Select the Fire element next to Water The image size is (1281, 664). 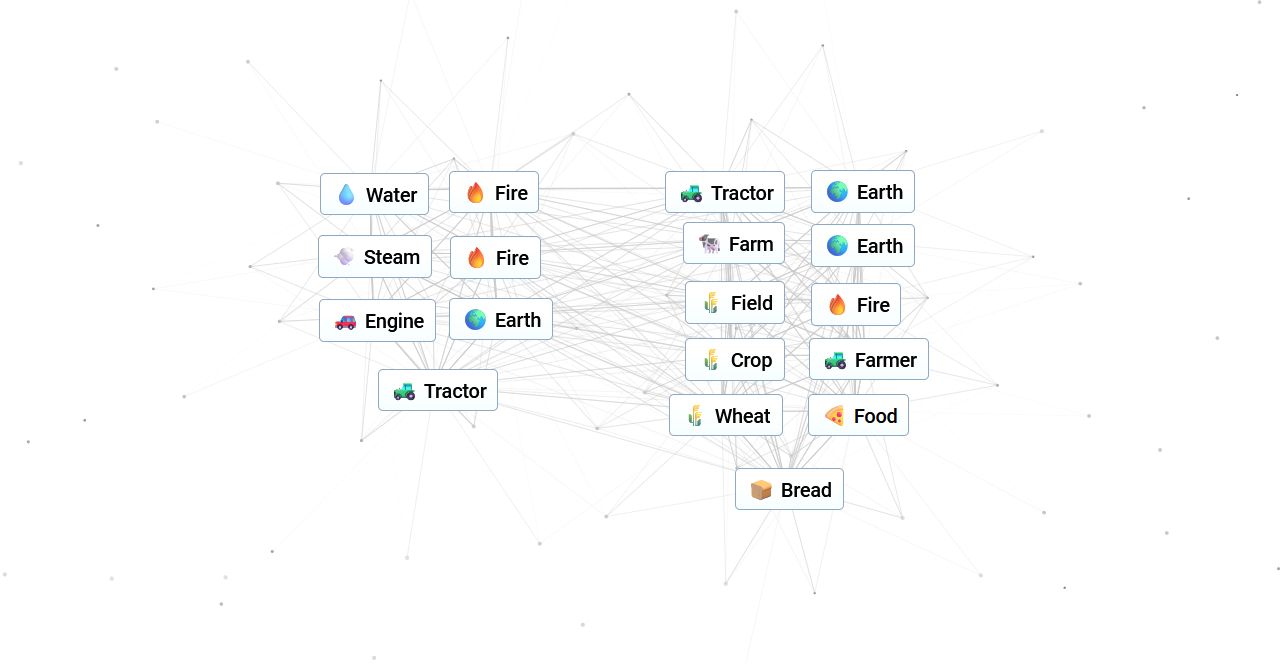(x=494, y=193)
